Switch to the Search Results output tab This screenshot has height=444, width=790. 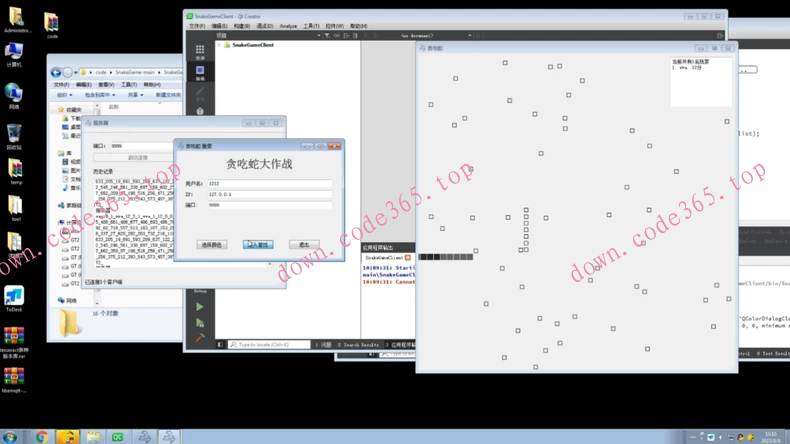[358, 345]
